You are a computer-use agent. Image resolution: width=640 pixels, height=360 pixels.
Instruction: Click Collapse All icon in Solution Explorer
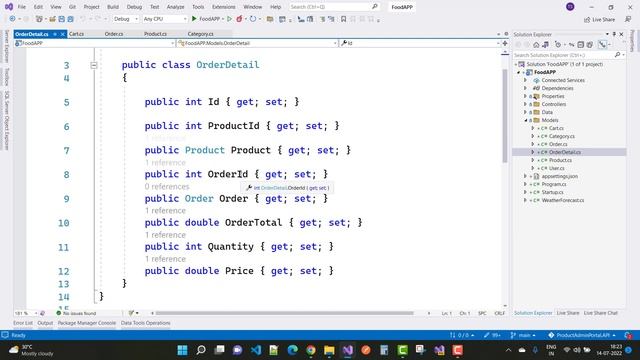point(580,44)
